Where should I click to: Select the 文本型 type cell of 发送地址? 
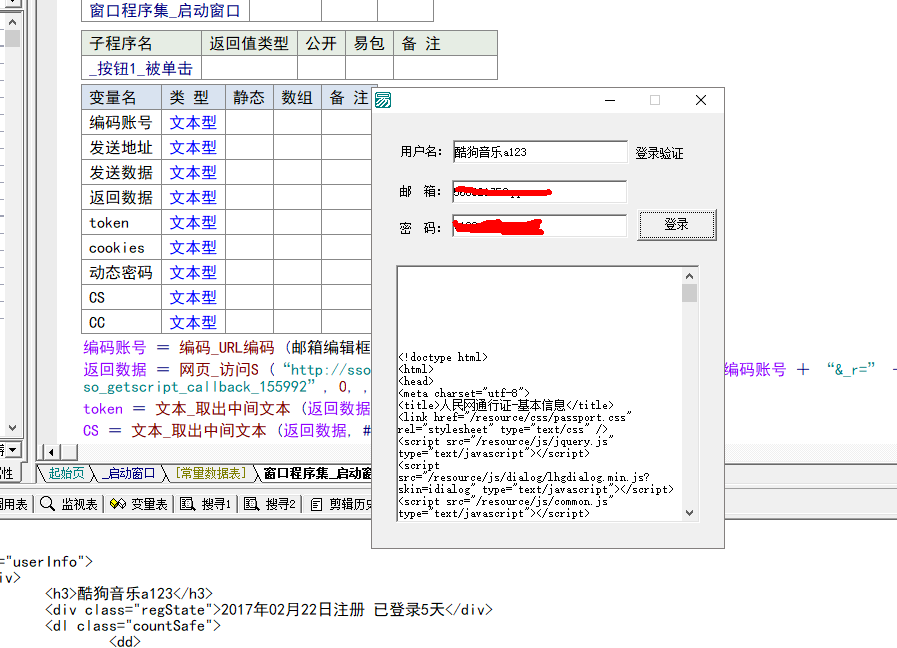click(192, 147)
